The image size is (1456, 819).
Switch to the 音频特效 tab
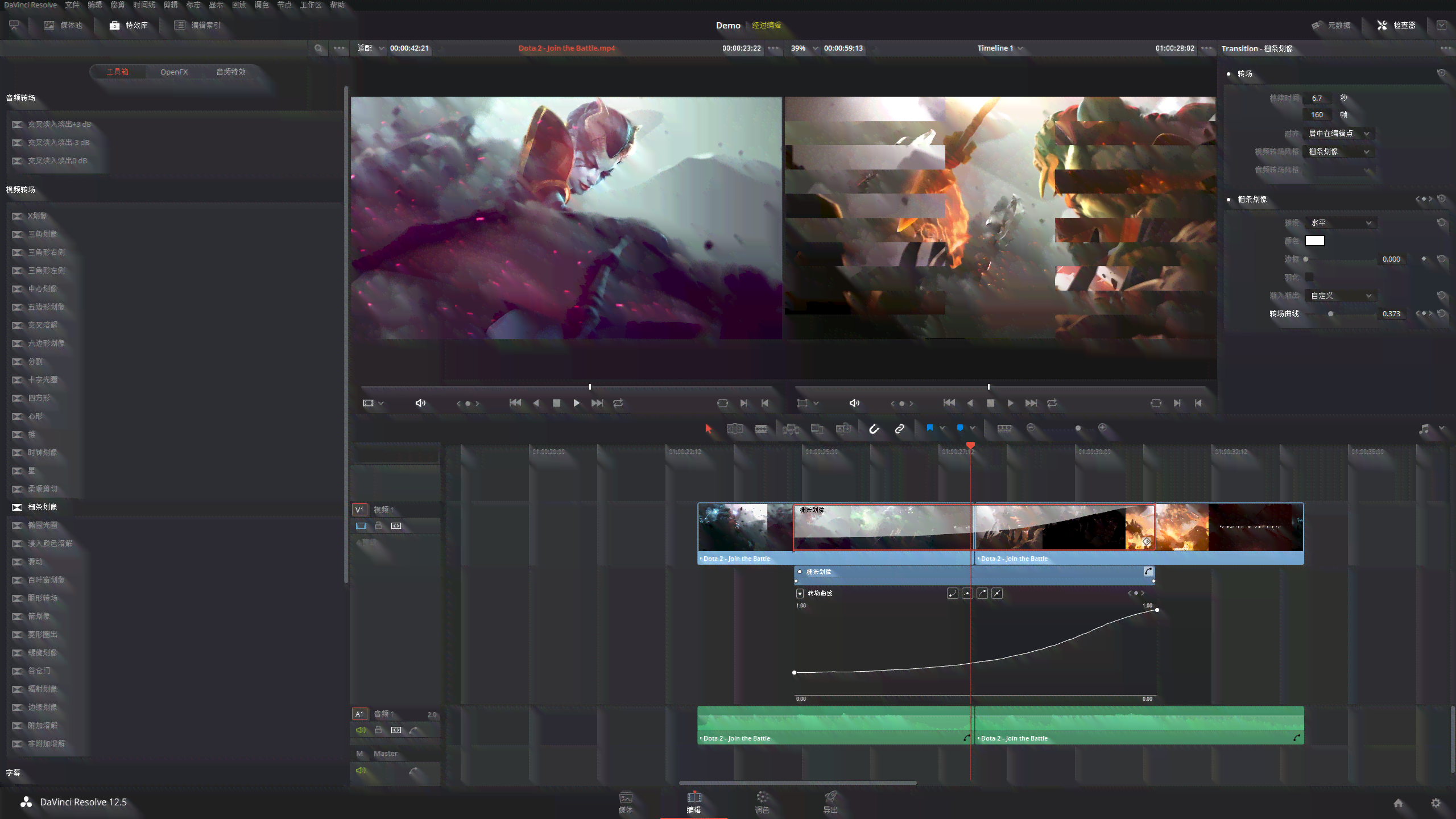click(x=231, y=72)
